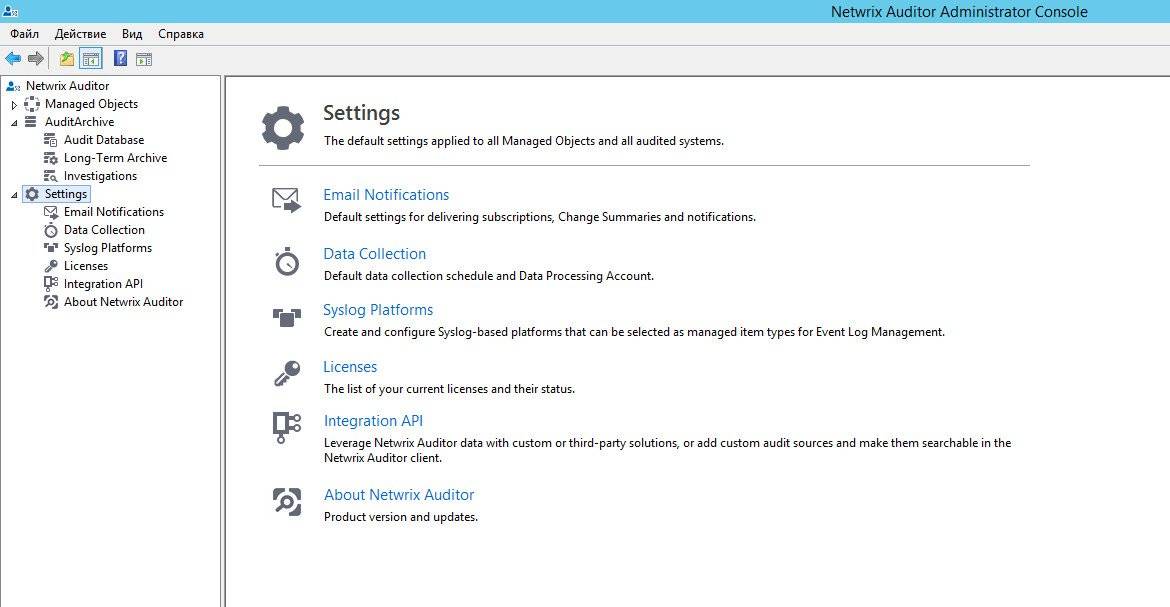
Task: Click the large key Licenses icon
Action: point(287,373)
